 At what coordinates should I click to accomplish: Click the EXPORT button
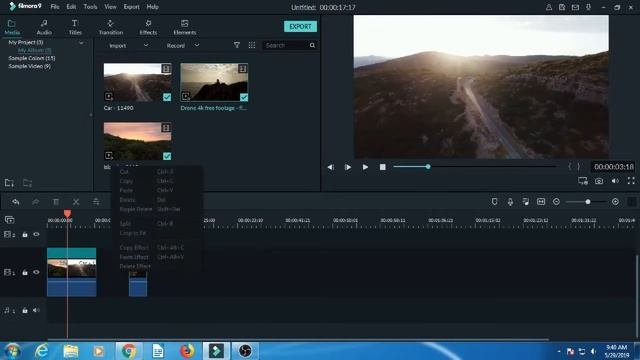click(300, 27)
